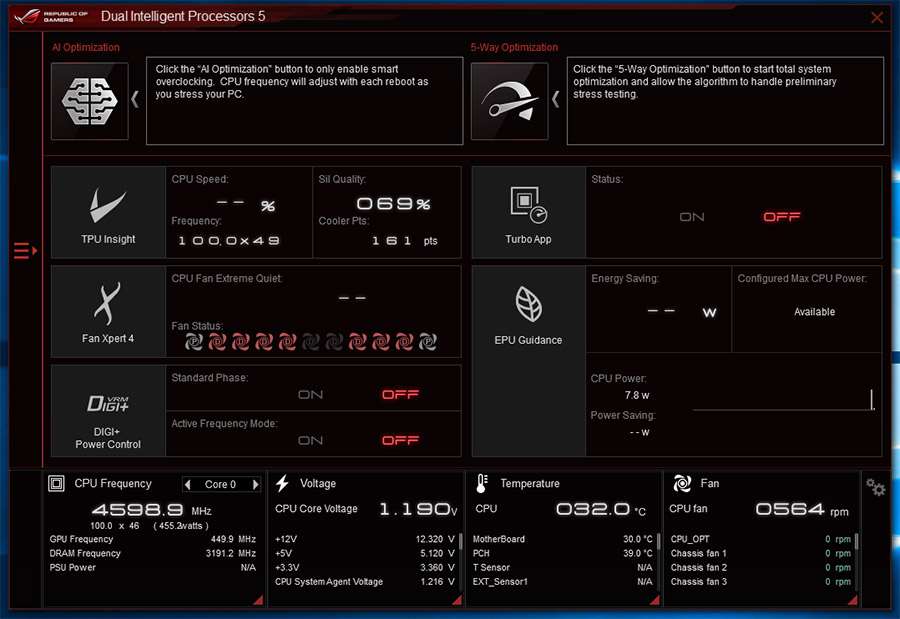The width and height of the screenshot is (900, 619).
Task: Click the CPU Power 7.8 w value
Action: [637, 395]
